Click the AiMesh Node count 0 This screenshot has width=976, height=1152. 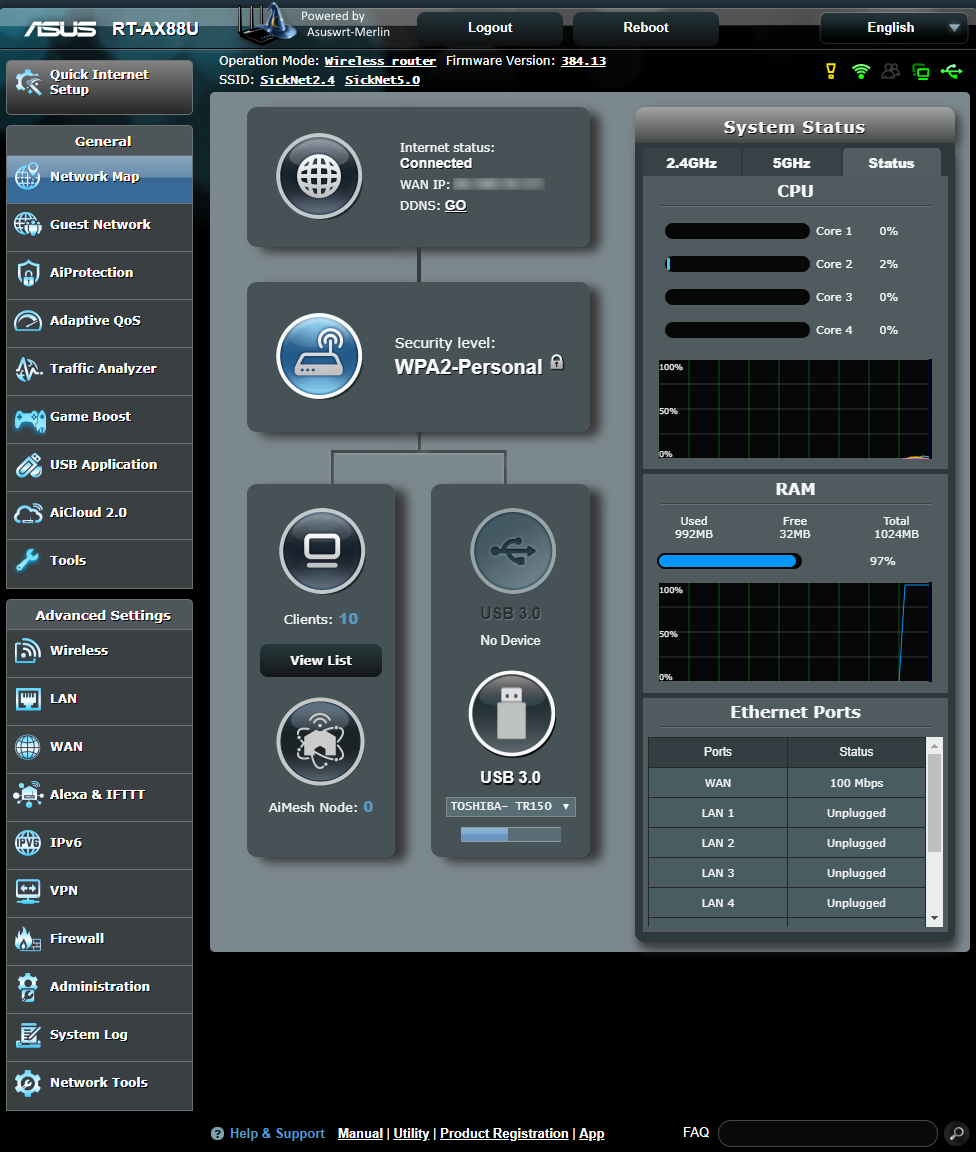(x=368, y=807)
